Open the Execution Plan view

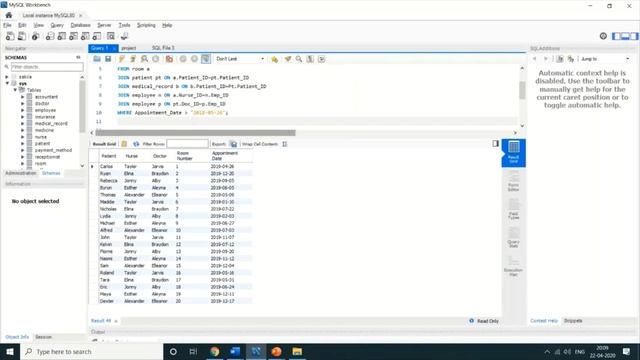point(513,266)
